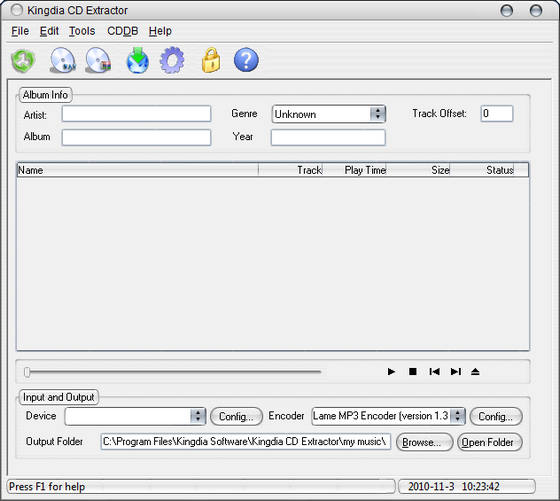Click the Browse... button for output folder
The height and width of the screenshot is (501, 560).
(x=424, y=442)
